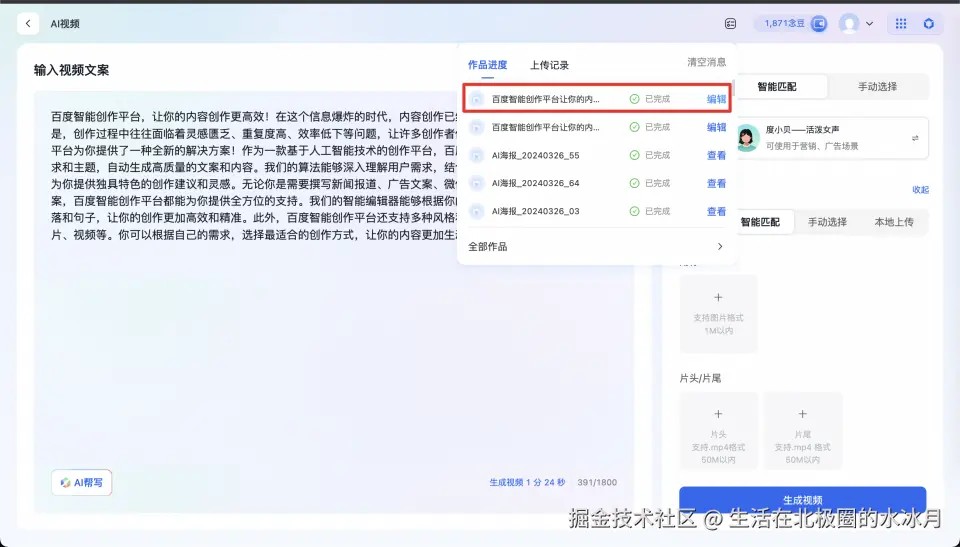Click 查看 for AI海报_20240326_03
Viewport: 960px width, 547px height.
tap(716, 211)
